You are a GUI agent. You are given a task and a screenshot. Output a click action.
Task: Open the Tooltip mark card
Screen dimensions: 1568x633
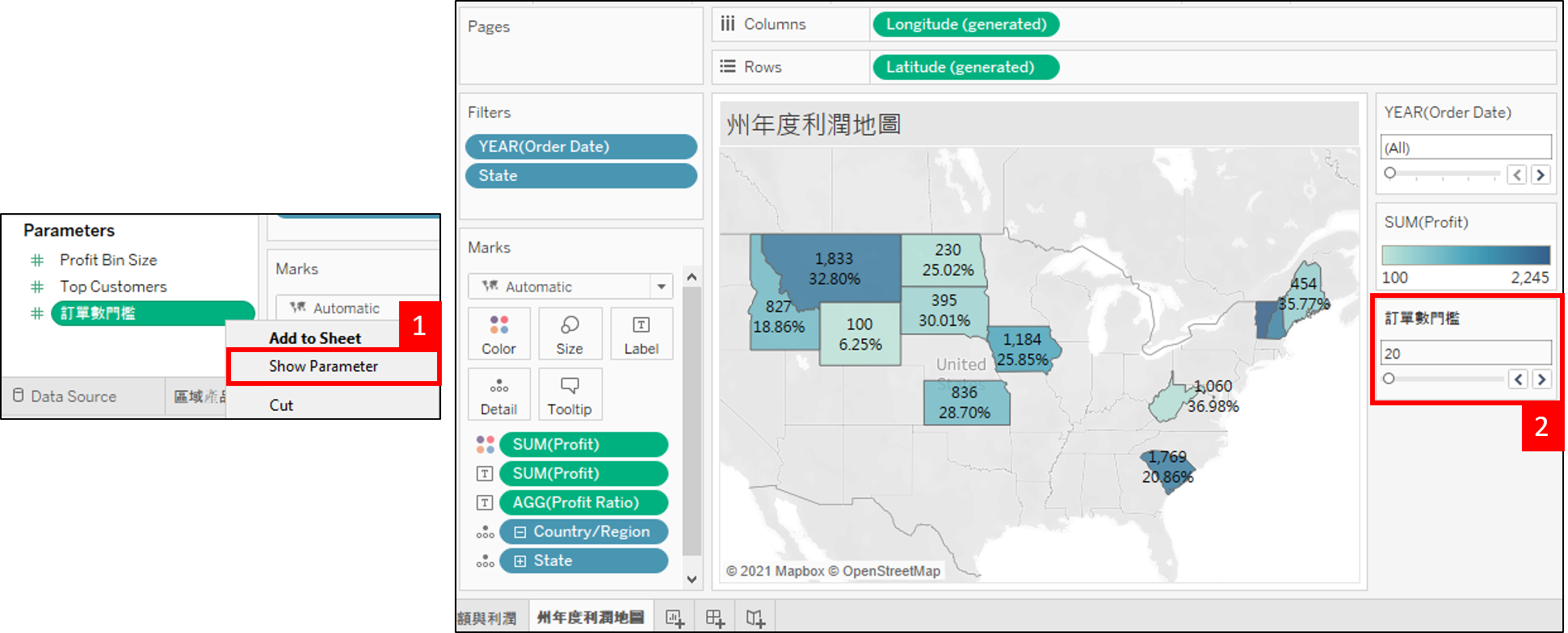click(x=570, y=394)
